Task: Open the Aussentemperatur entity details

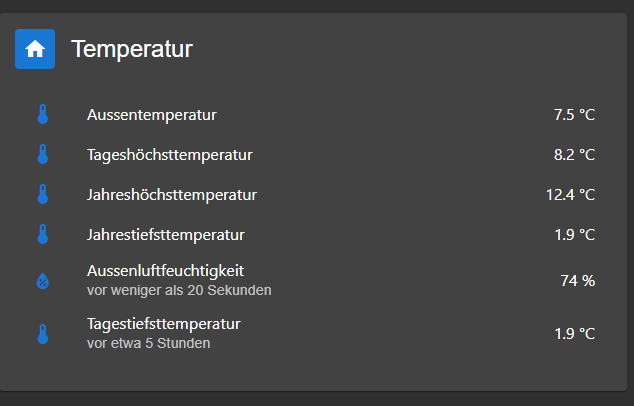Action: pyautogui.click(x=151, y=115)
